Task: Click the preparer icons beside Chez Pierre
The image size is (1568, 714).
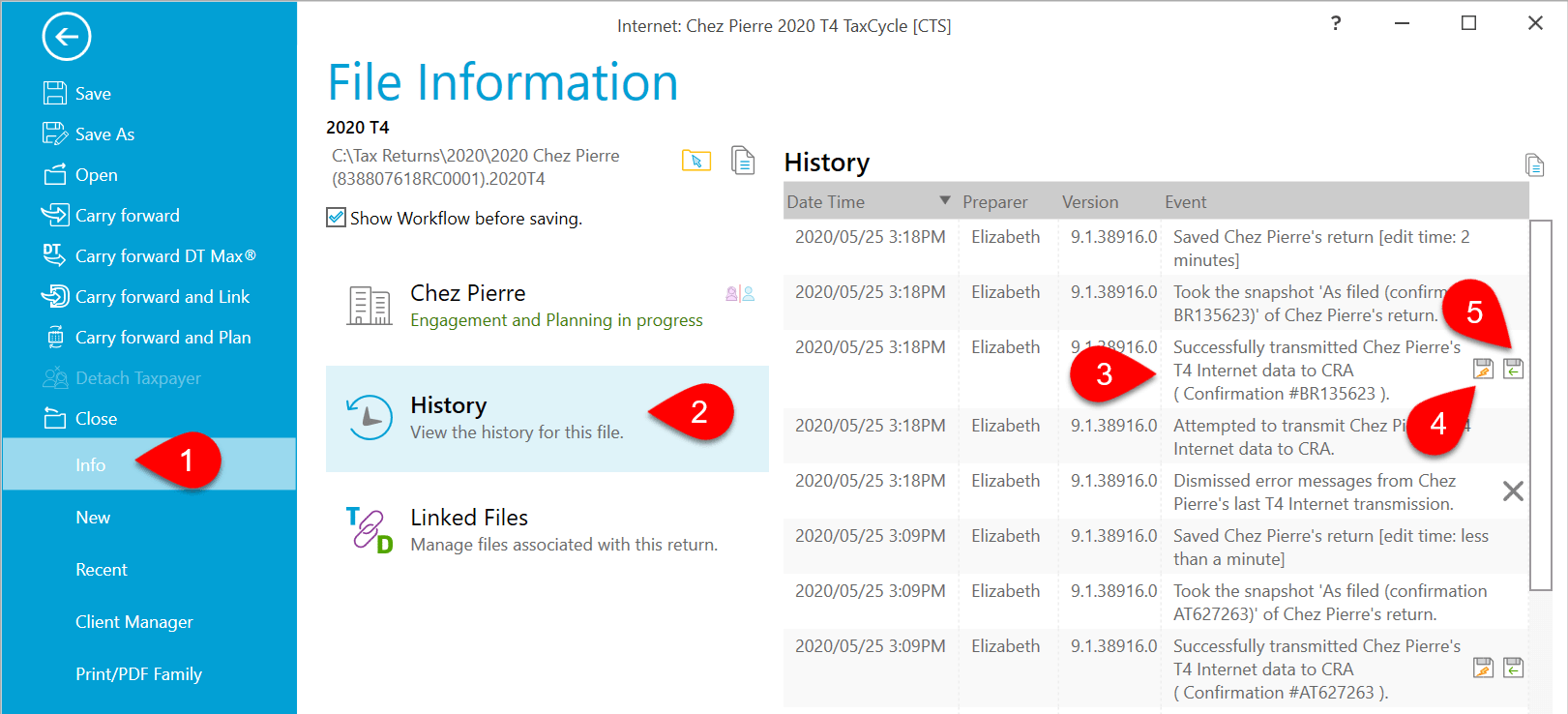Action: 740,294
